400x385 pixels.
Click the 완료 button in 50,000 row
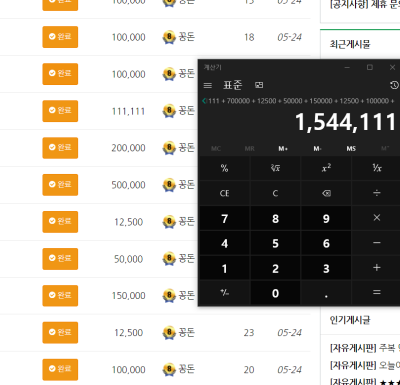pos(60,259)
